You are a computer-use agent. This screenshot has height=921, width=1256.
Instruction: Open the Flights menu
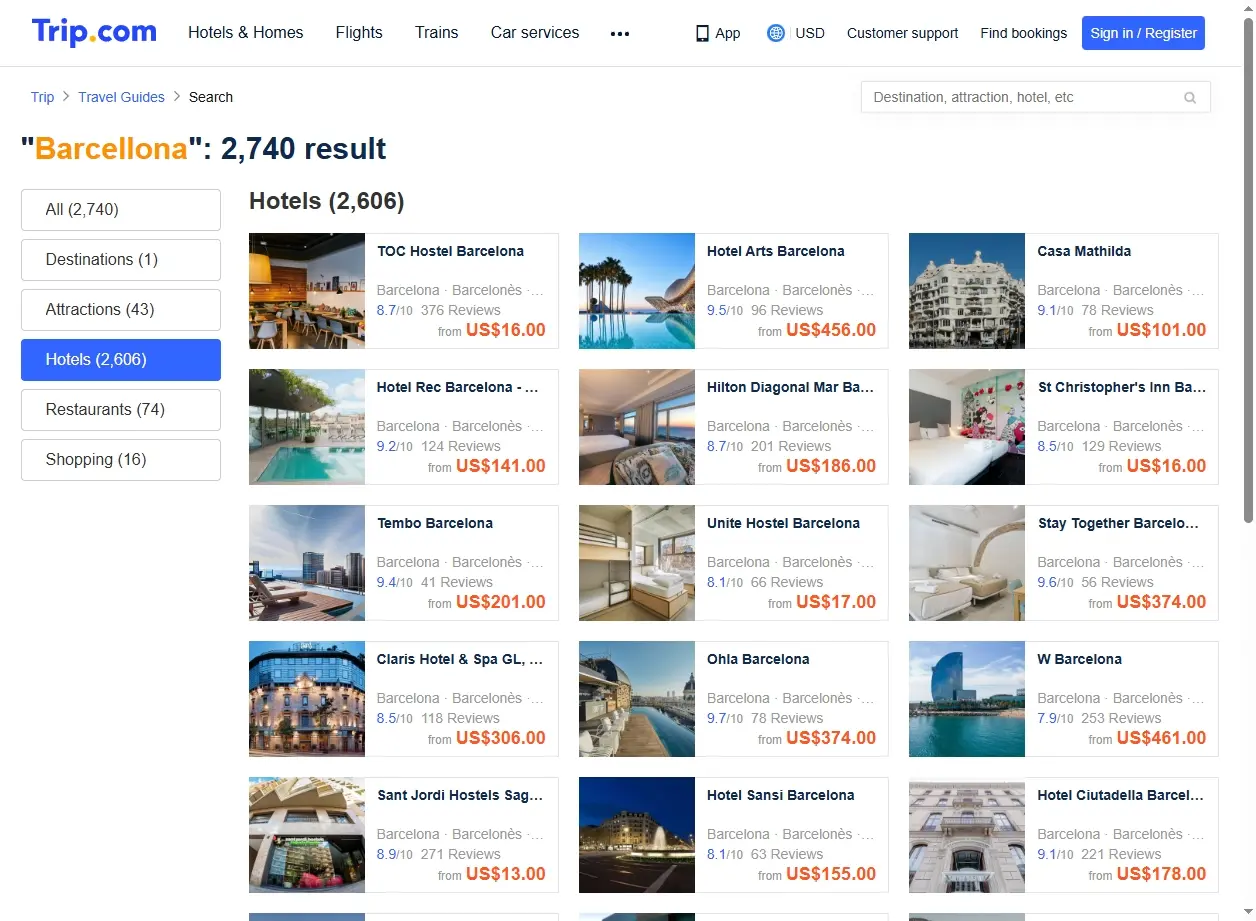[359, 33]
